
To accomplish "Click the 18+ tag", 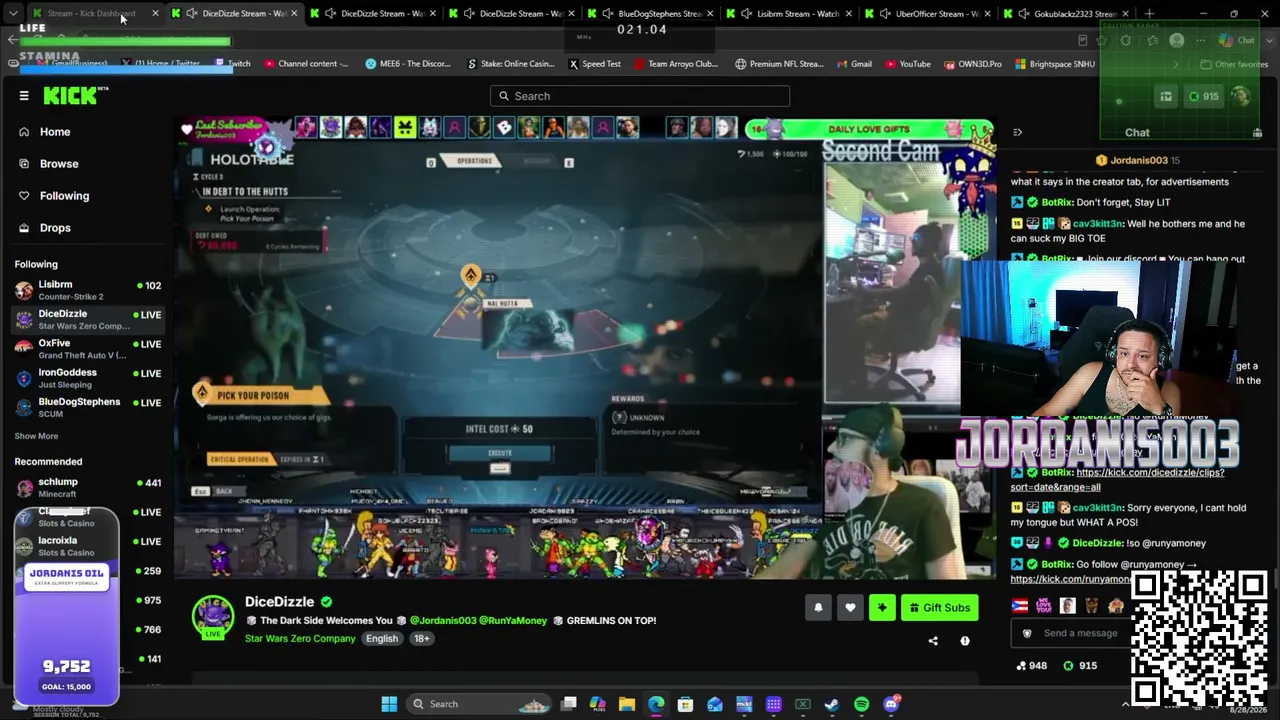I will (422, 638).
